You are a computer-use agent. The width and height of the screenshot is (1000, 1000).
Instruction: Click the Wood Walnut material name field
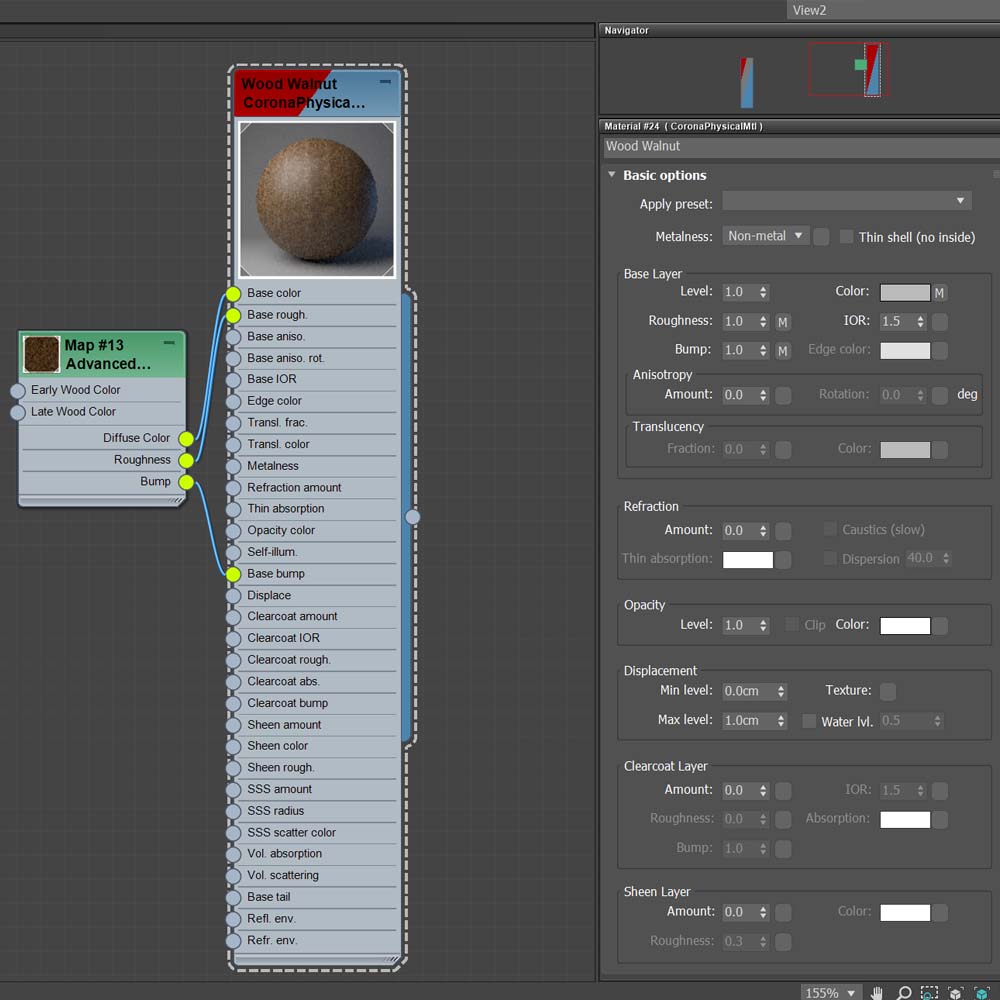point(800,146)
